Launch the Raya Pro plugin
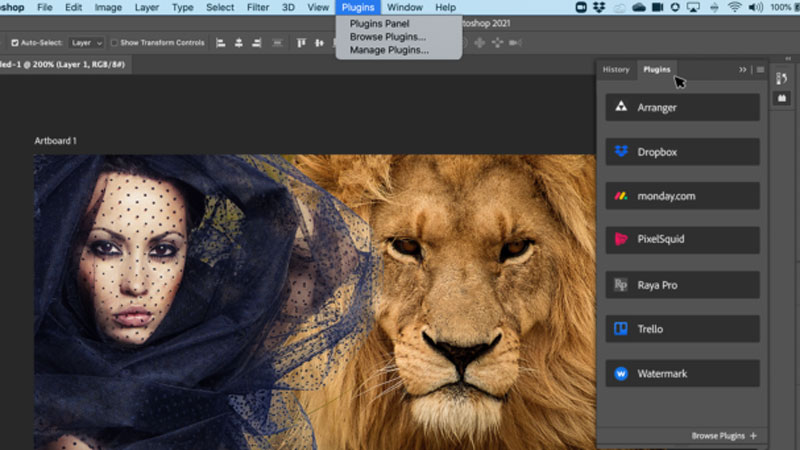 (x=682, y=285)
